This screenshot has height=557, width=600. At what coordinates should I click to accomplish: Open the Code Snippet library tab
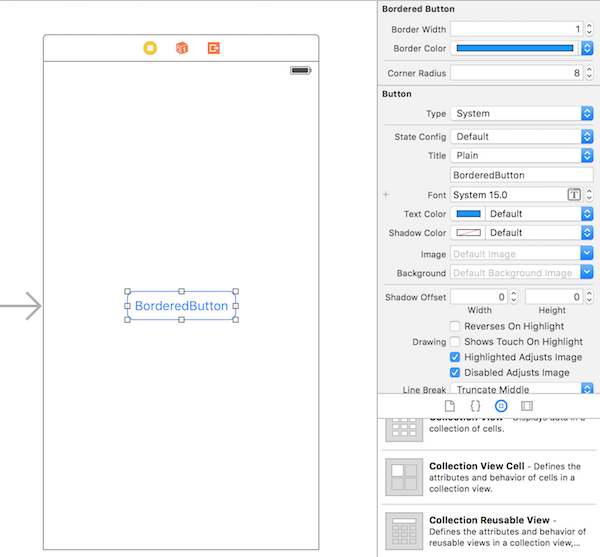tap(475, 406)
